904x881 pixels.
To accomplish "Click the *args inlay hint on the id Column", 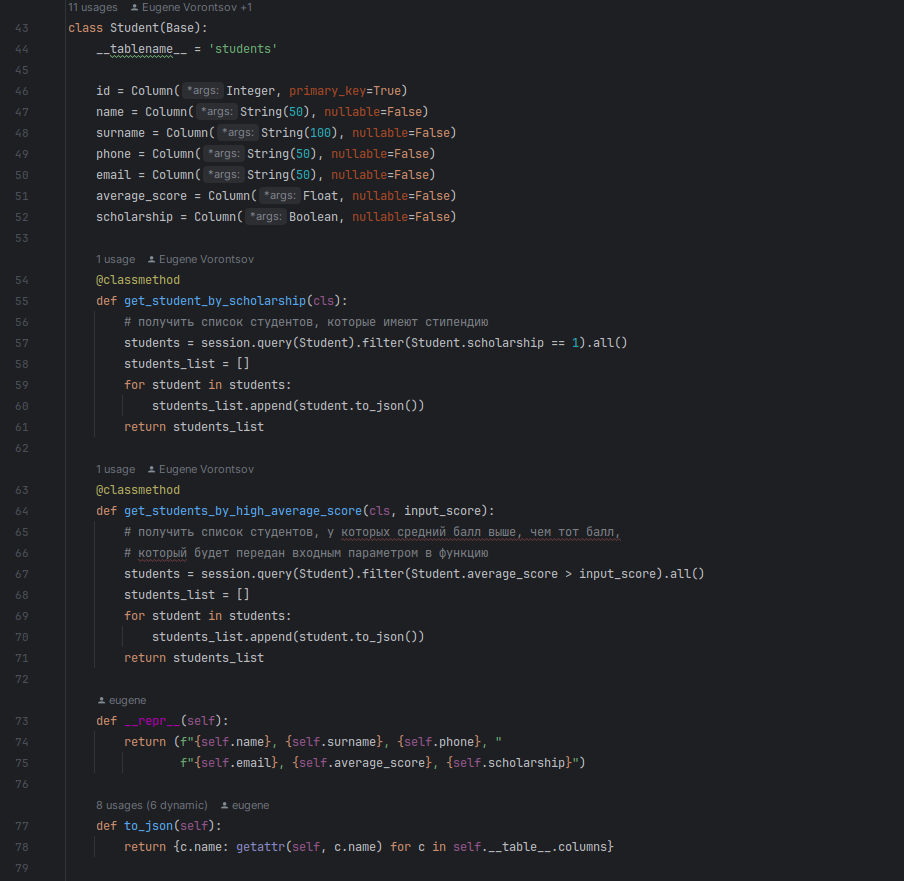I will pyautogui.click(x=201, y=90).
